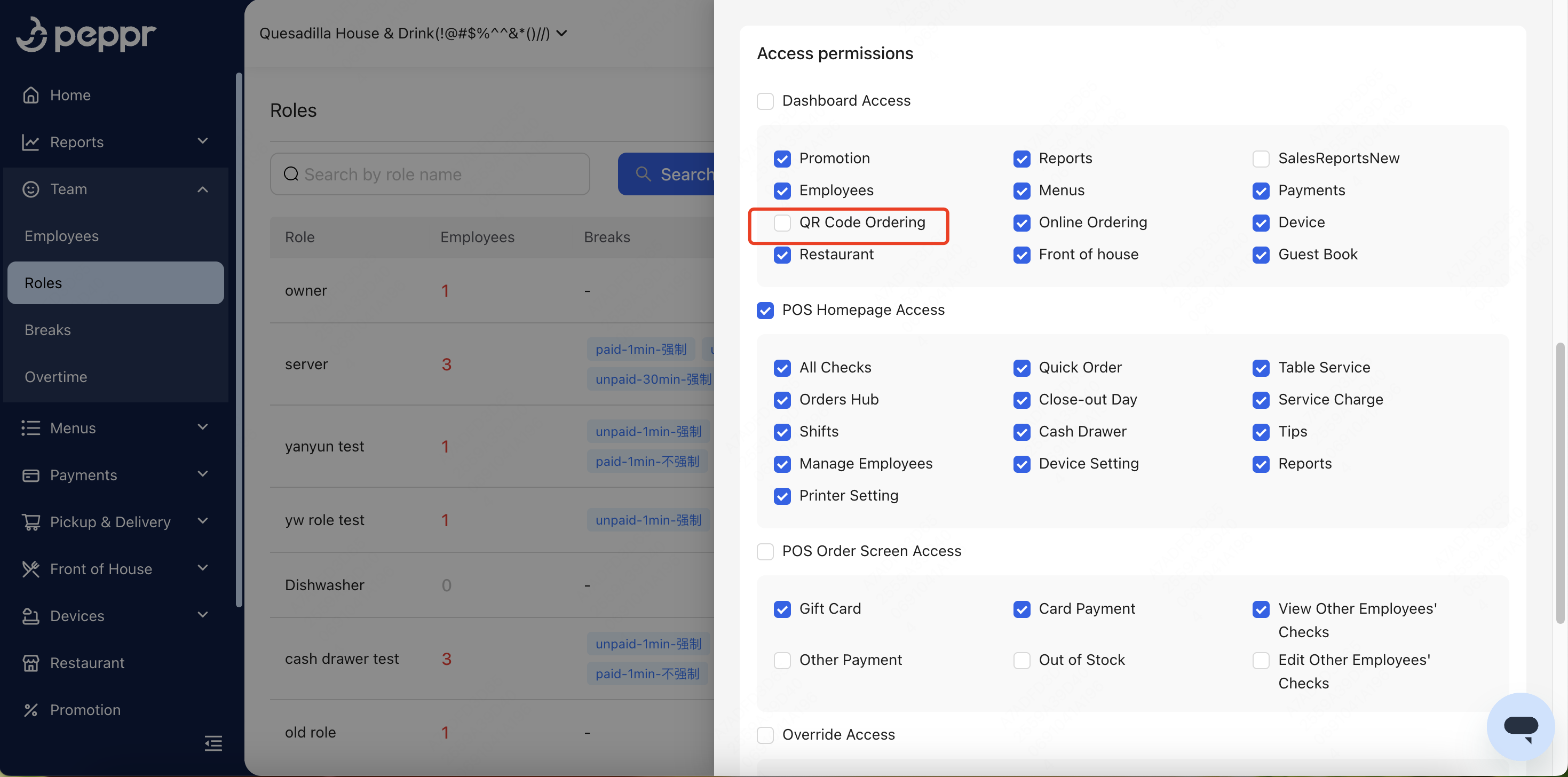
Task: Enable the QR Code Ordering checkbox
Action: (782, 223)
